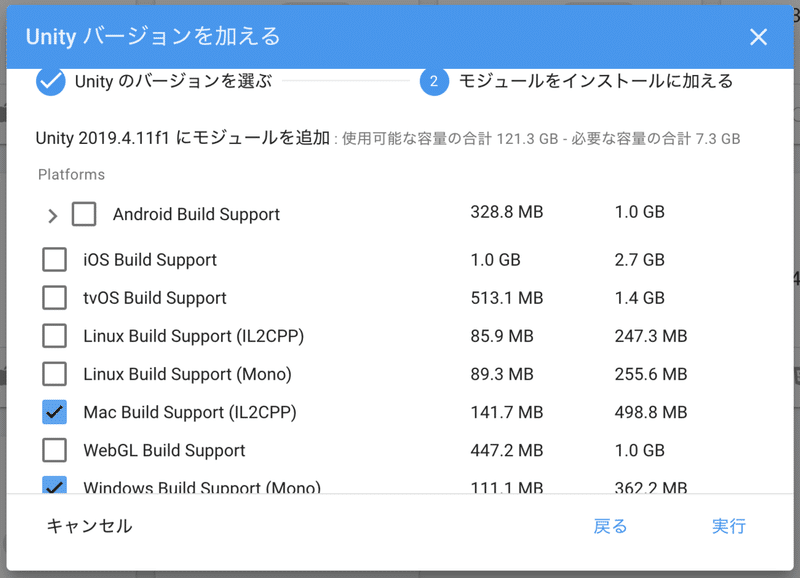The image size is (800, 578).
Task: Click the iOS Build Support label
Action: (x=150, y=260)
